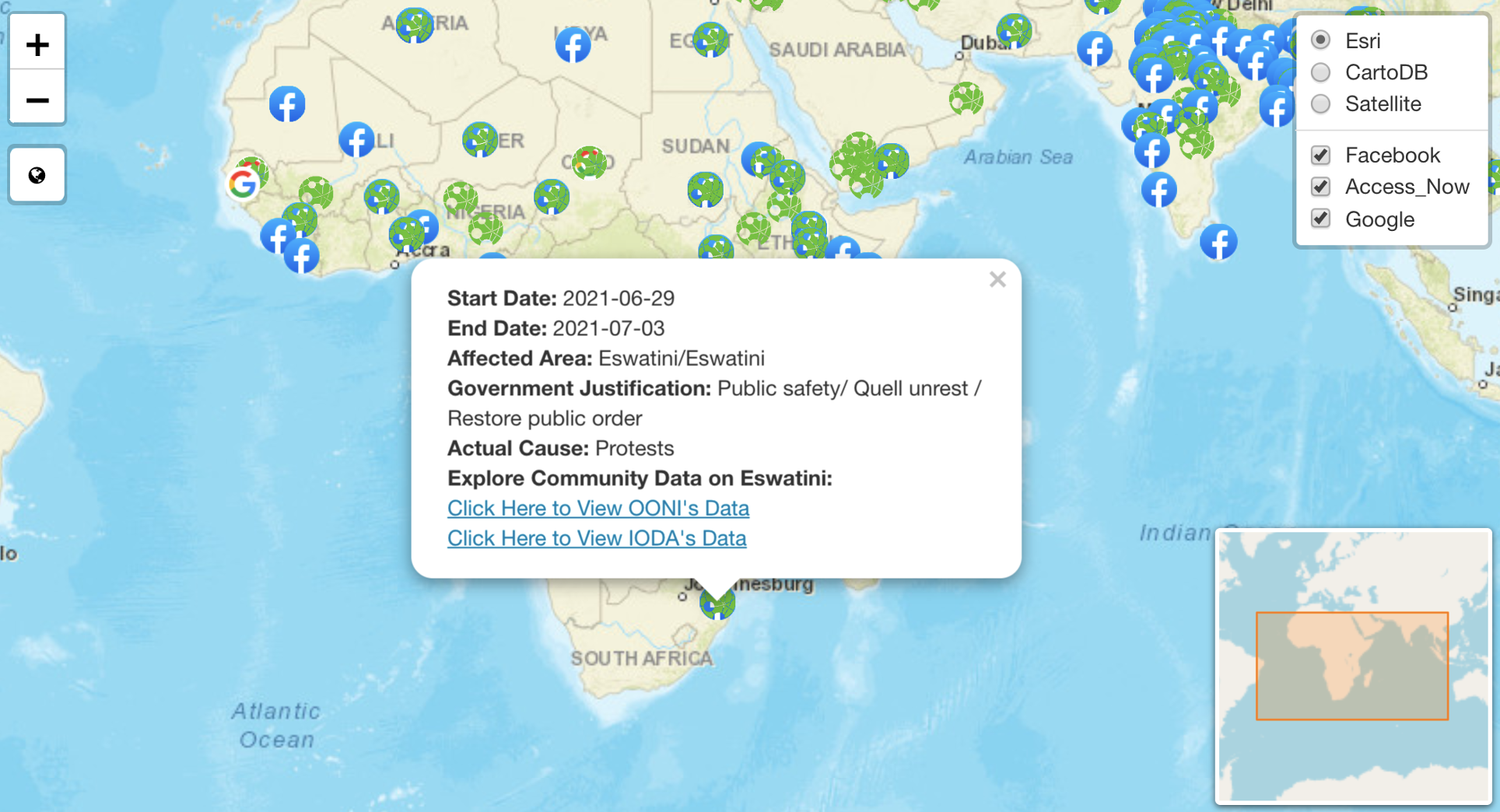
Task: Click the Access Now marker over Oman
Action: click(x=966, y=99)
